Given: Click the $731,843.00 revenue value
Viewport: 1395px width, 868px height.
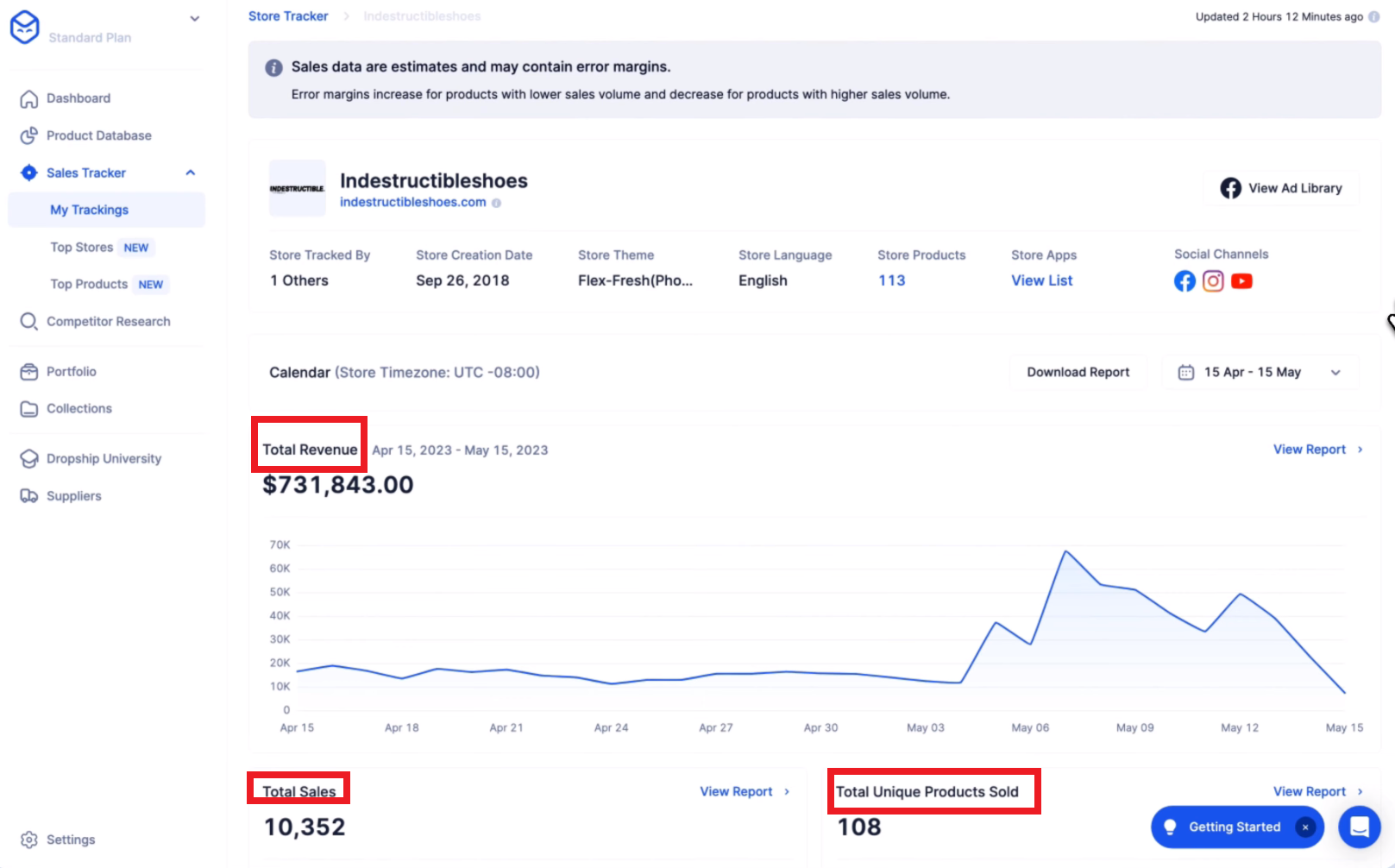Looking at the screenshot, I should pos(338,485).
